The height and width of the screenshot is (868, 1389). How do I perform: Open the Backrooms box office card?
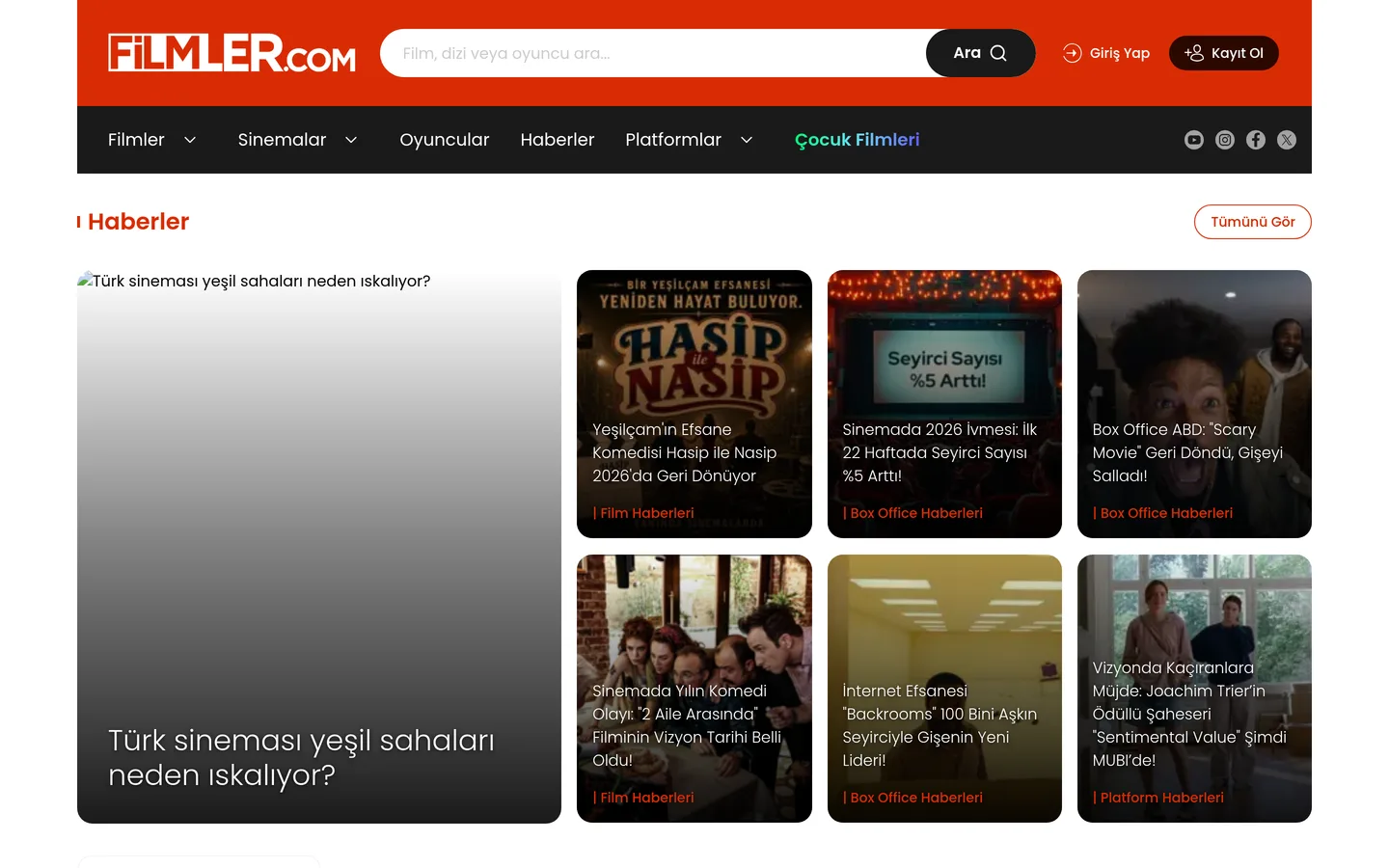pyautogui.click(x=944, y=689)
